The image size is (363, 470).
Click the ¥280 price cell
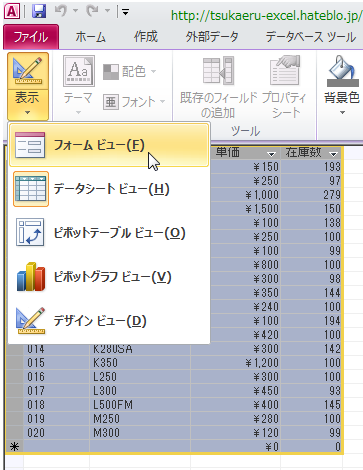tap(235, 419)
